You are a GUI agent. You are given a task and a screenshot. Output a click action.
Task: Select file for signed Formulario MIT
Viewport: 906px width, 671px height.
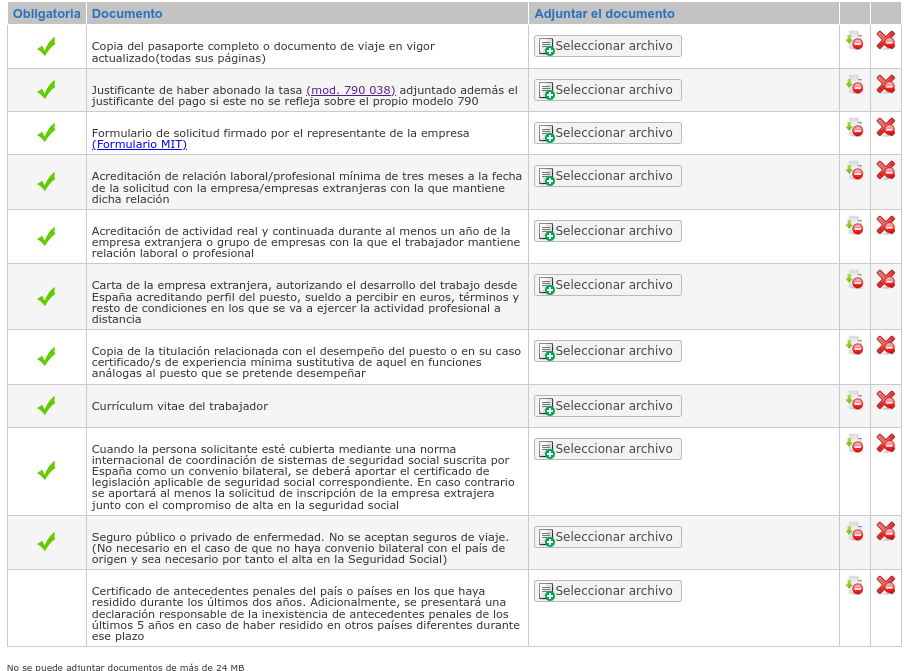(608, 133)
